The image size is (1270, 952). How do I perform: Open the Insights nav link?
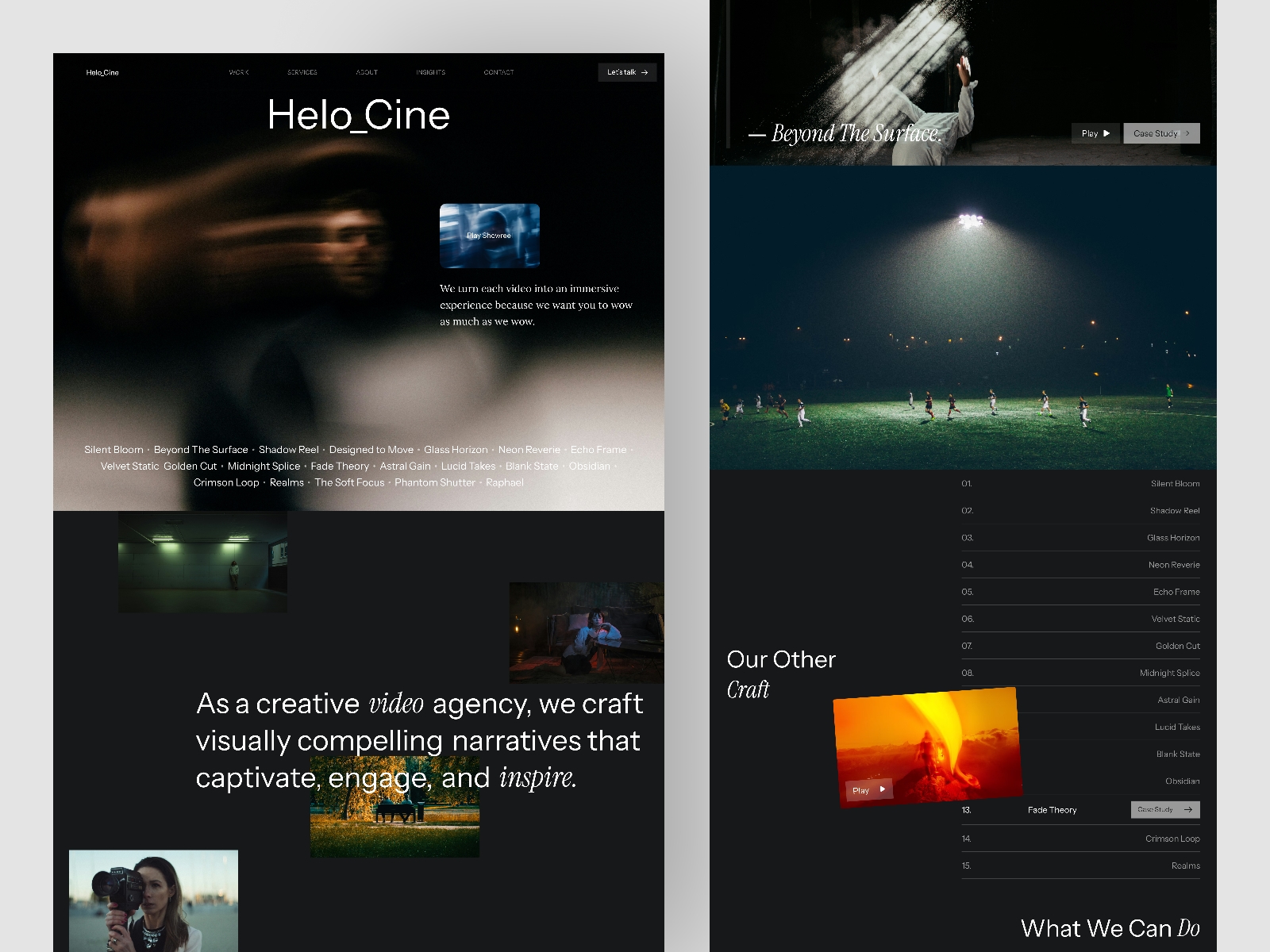430,72
